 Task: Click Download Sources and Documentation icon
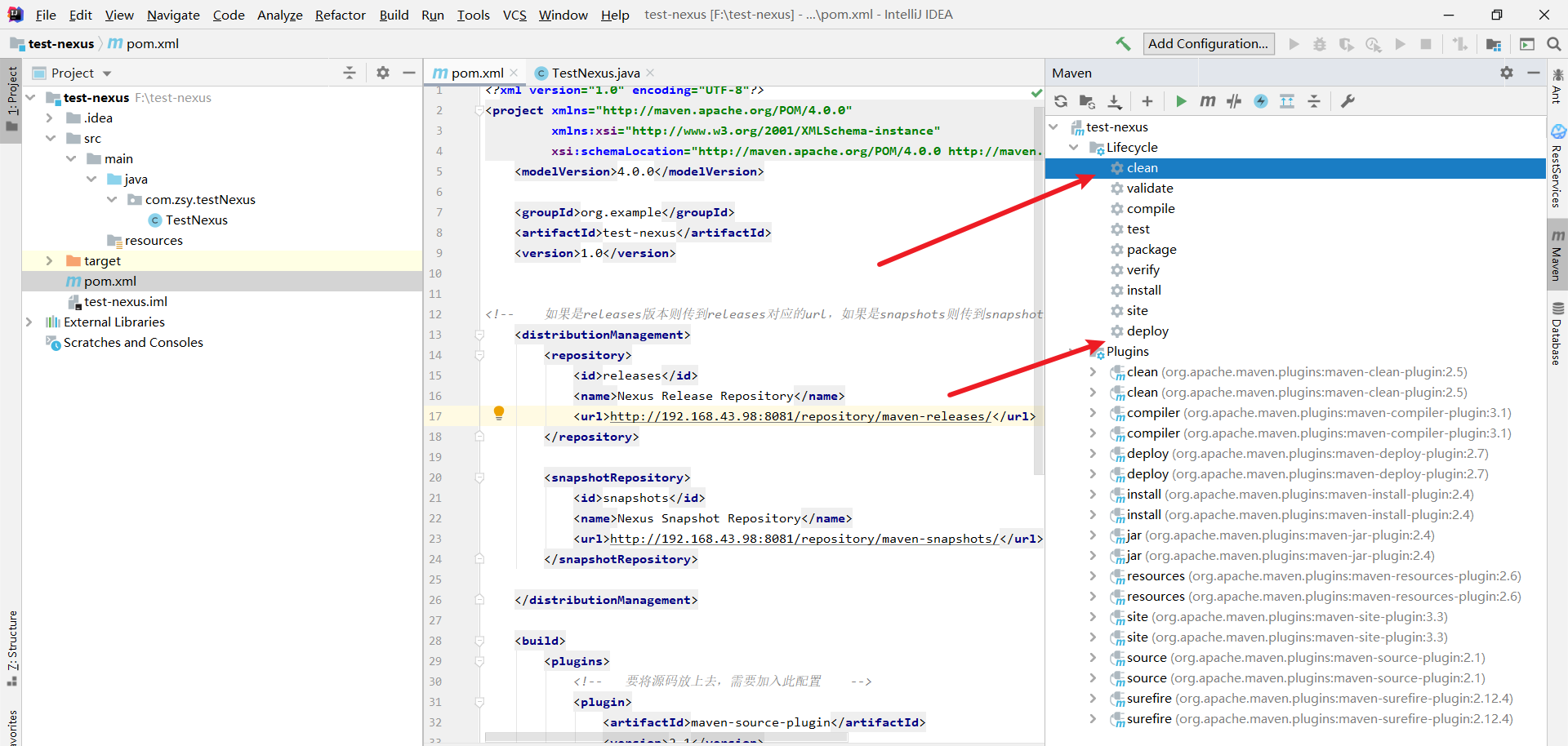pos(1115,101)
